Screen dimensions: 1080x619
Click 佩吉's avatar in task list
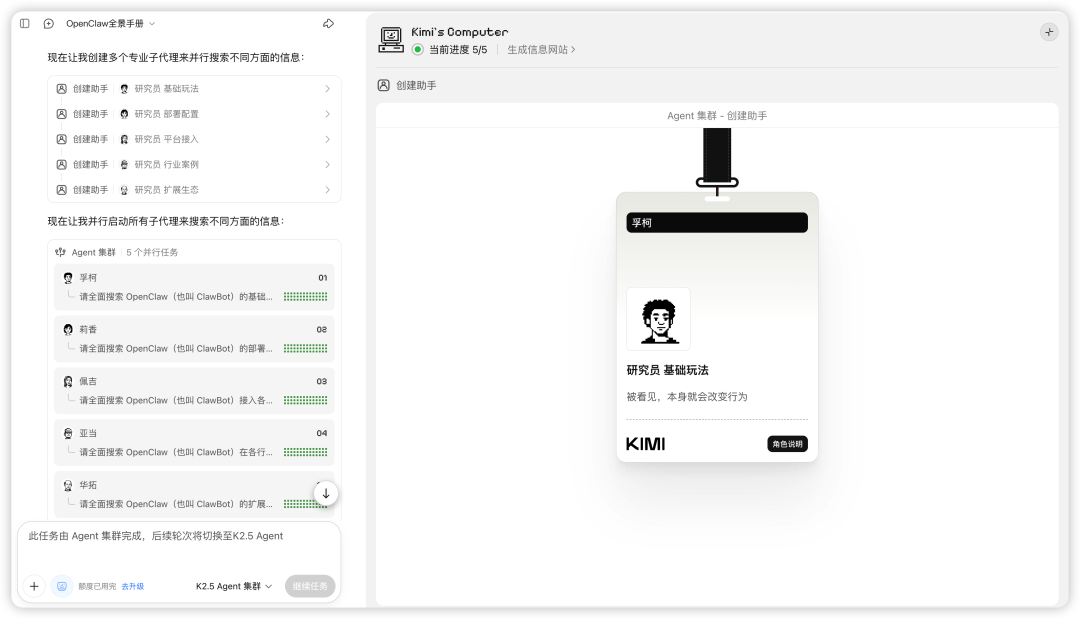point(68,381)
